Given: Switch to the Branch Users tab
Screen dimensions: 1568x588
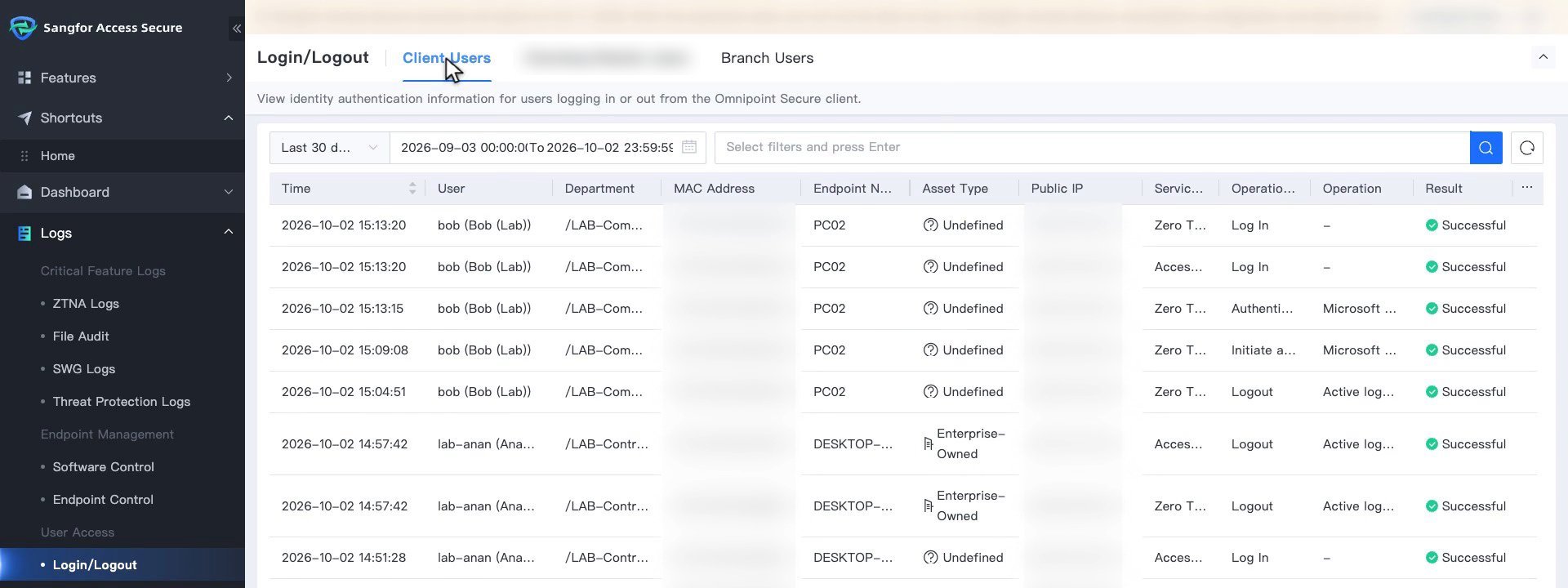Looking at the screenshot, I should (767, 58).
